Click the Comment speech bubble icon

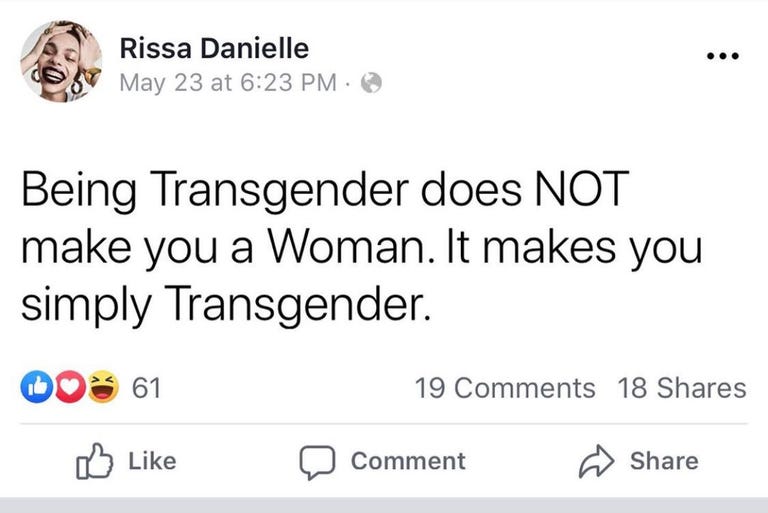coord(317,462)
